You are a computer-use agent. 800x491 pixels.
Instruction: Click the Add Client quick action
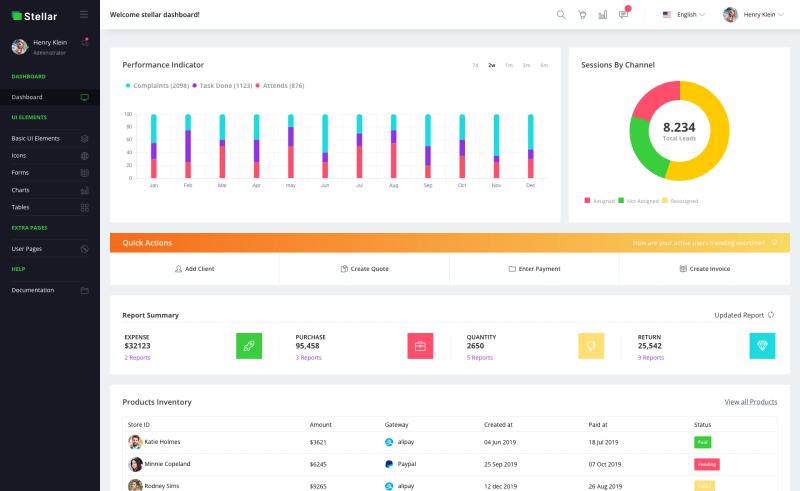(194, 268)
